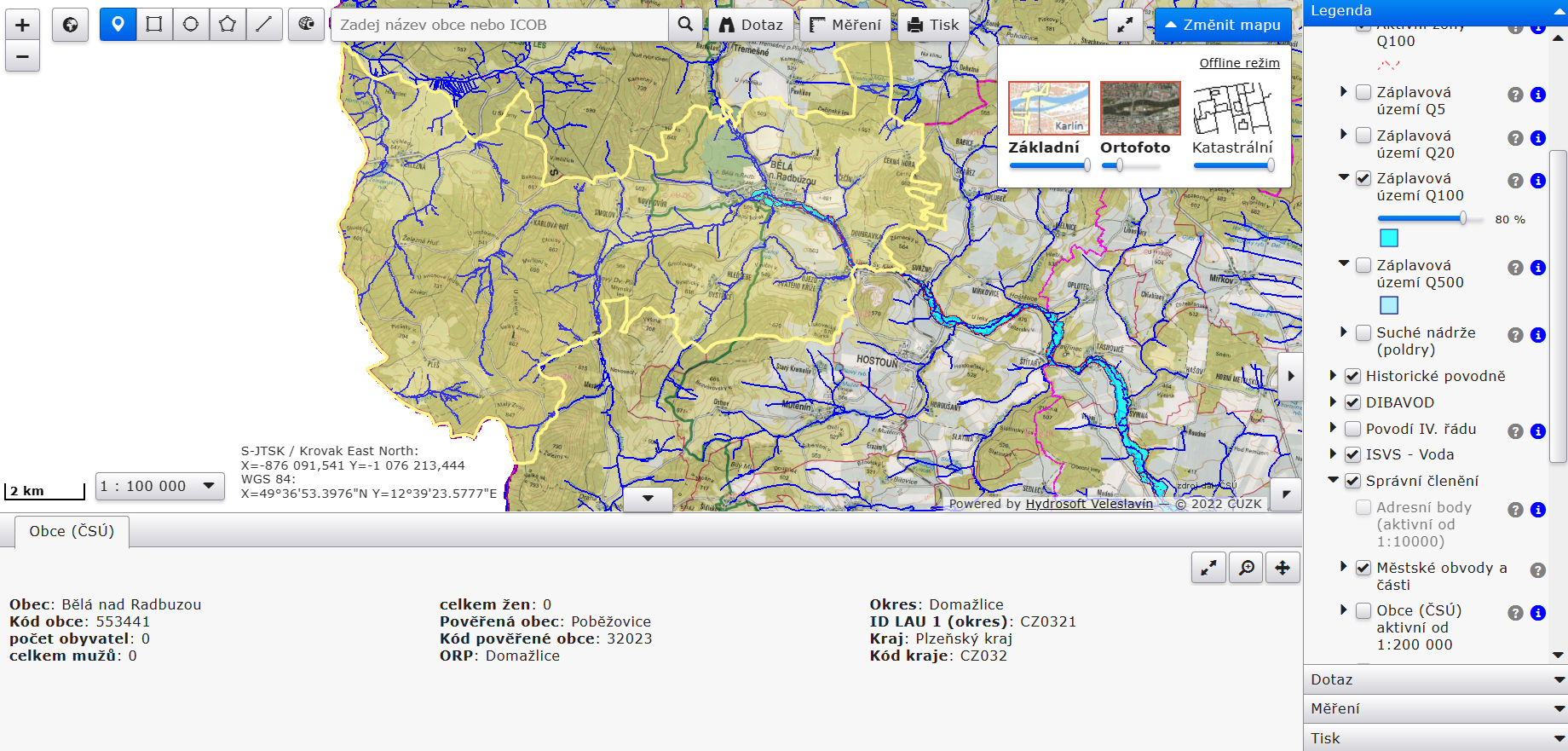Open the Obce (ČSÚ) results tab
1568x751 pixels.
(x=72, y=531)
